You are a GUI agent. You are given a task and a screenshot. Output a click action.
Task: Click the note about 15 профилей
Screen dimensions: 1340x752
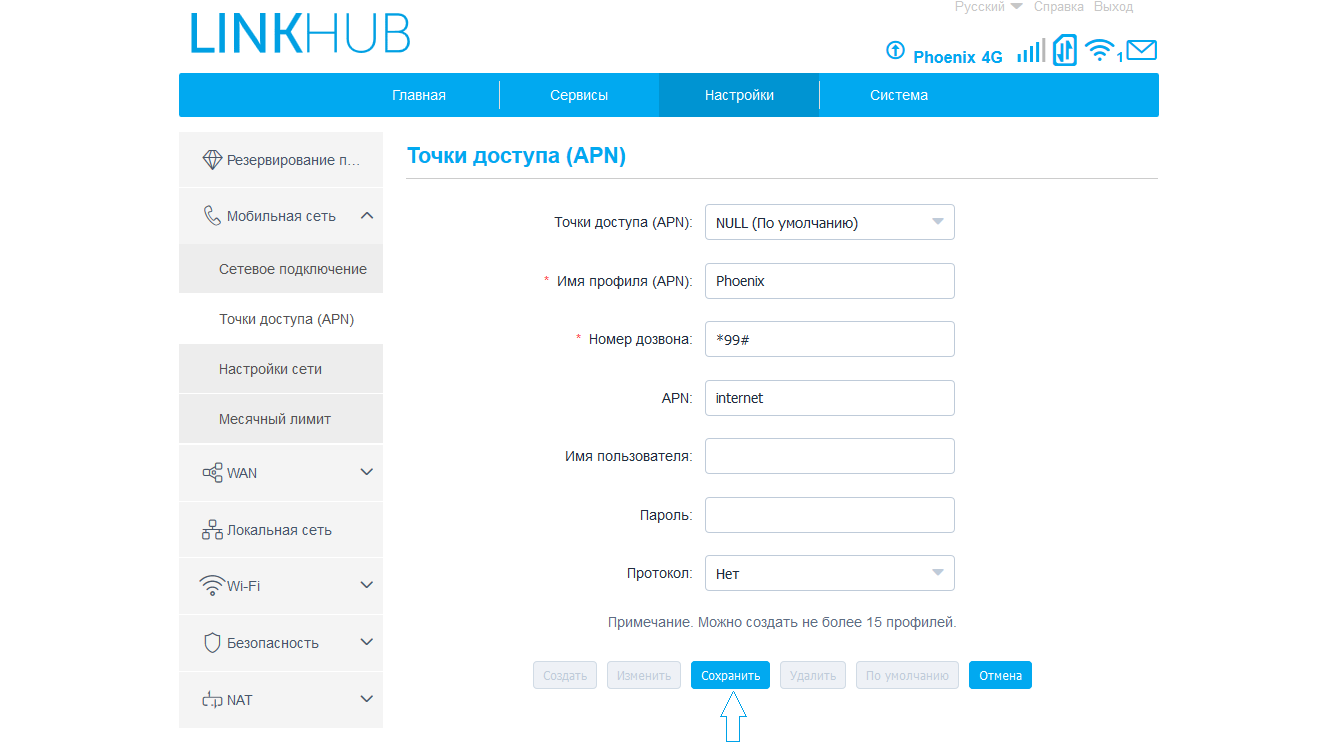pyautogui.click(x=782, y=622)
